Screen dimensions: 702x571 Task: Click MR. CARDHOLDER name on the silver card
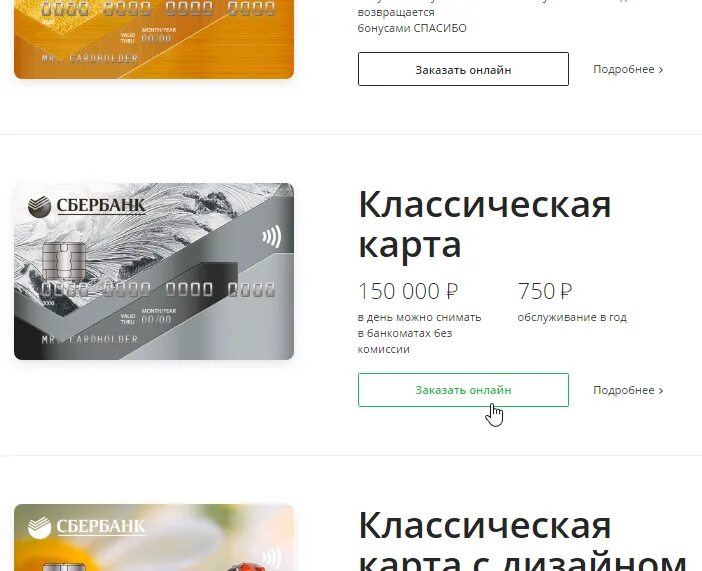[x=90, y=339]
